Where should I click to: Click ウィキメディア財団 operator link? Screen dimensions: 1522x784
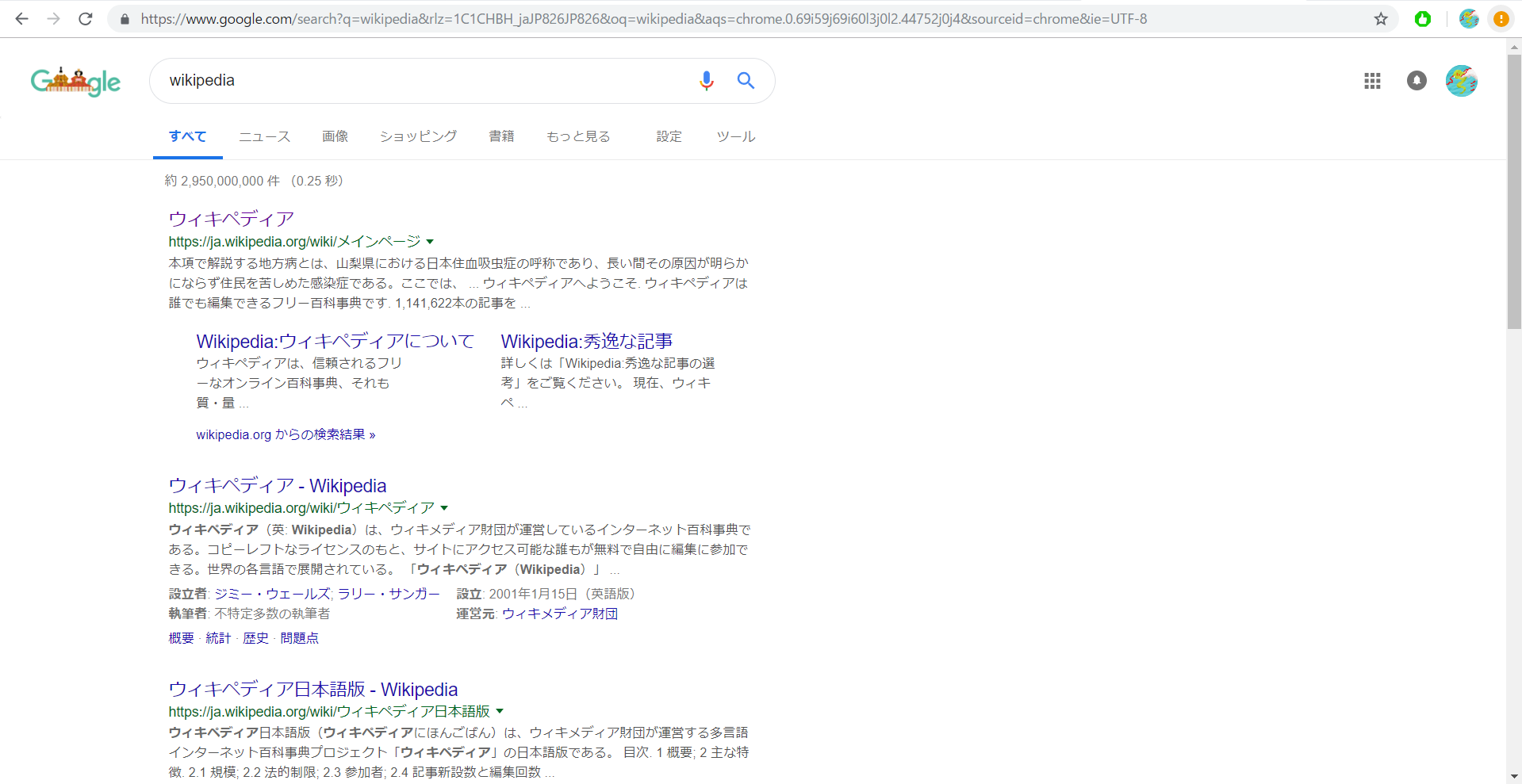560,614
